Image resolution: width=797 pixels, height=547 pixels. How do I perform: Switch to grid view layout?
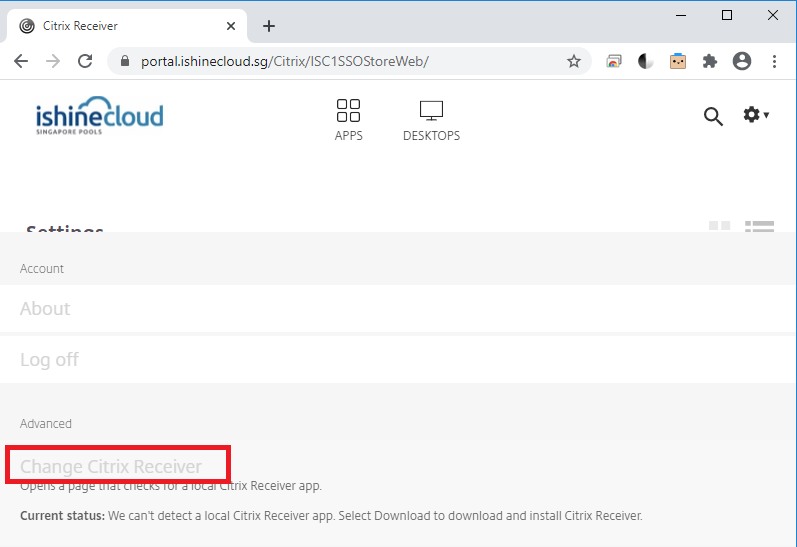719,226
